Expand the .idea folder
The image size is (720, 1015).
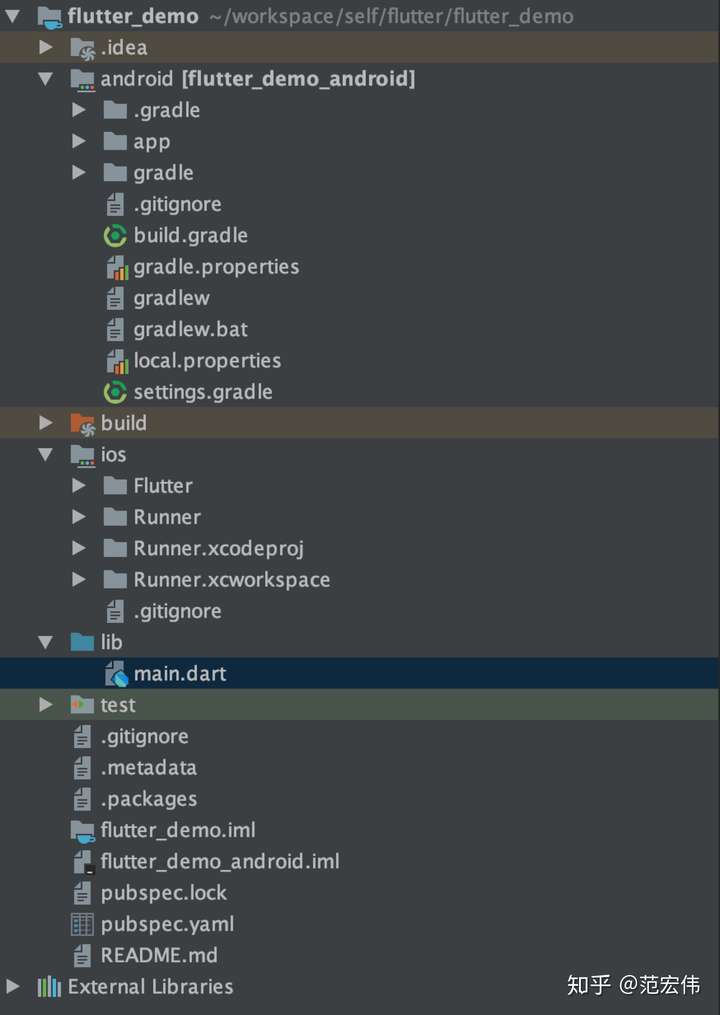[x=46, y=47]
